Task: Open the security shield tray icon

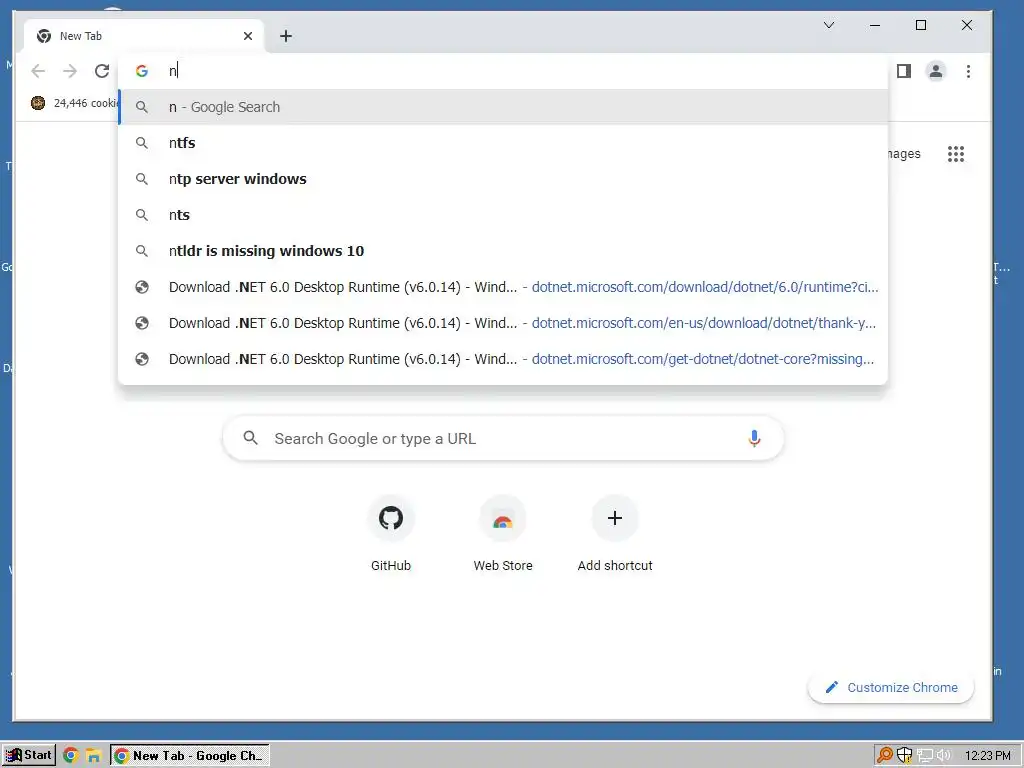Action: (x=904, y=756)
